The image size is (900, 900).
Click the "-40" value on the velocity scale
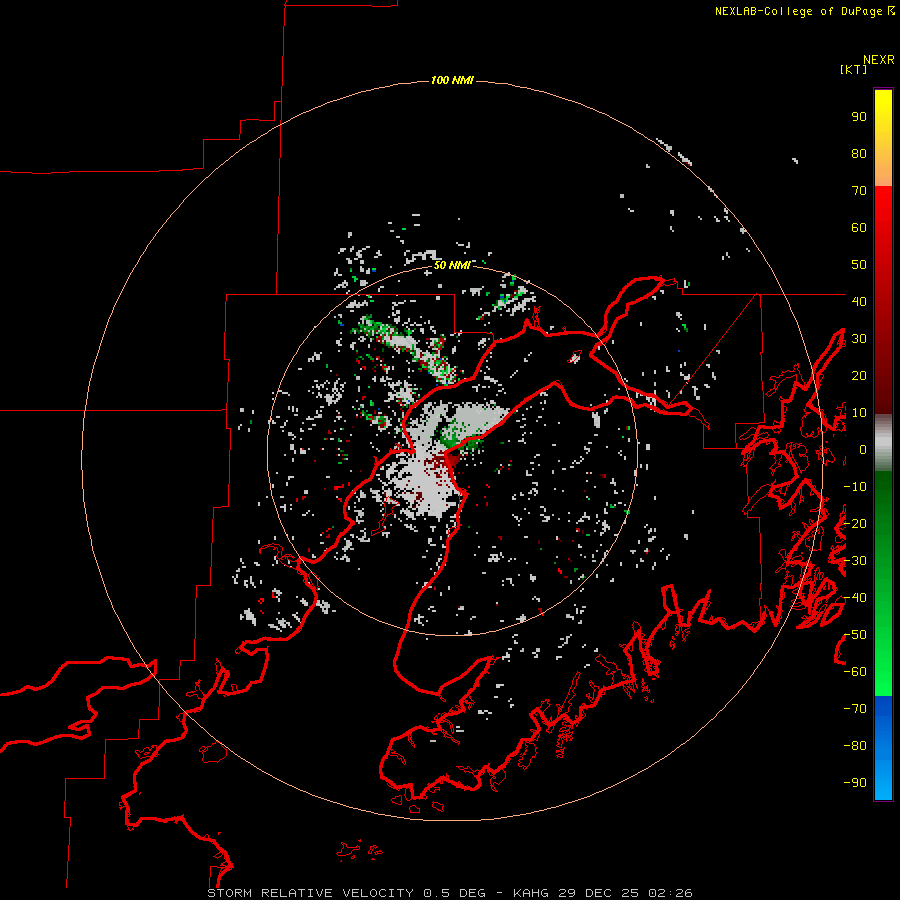pyautogui.click(x=855, y=598)
